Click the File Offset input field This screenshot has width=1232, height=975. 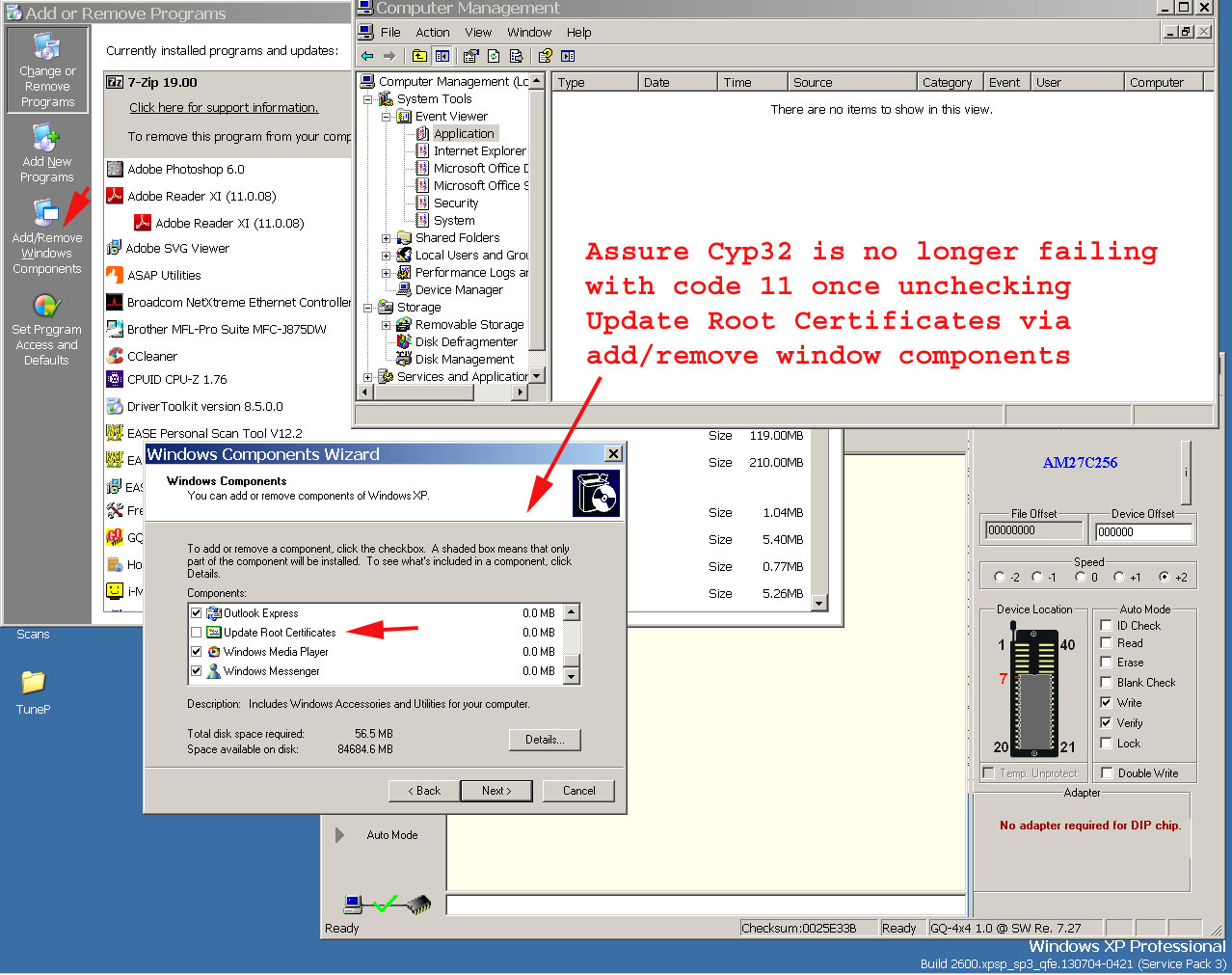(1033, 530)
